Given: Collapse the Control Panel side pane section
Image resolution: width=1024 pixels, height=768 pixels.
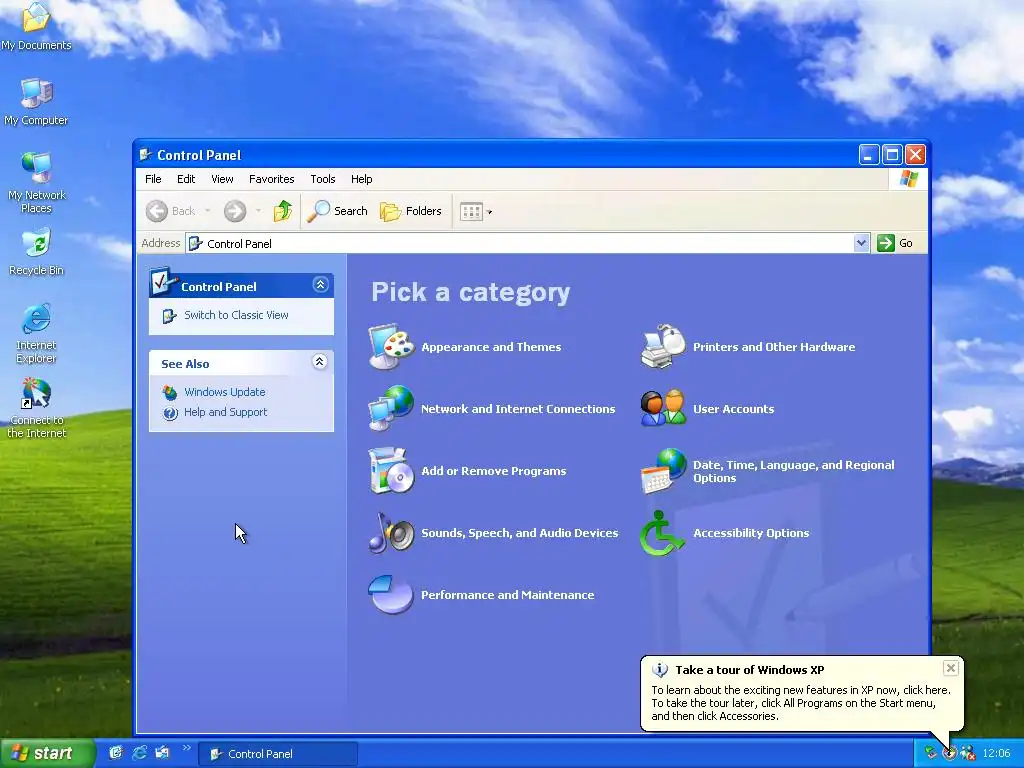Looking at the screenshot, I should coord(320,285).
